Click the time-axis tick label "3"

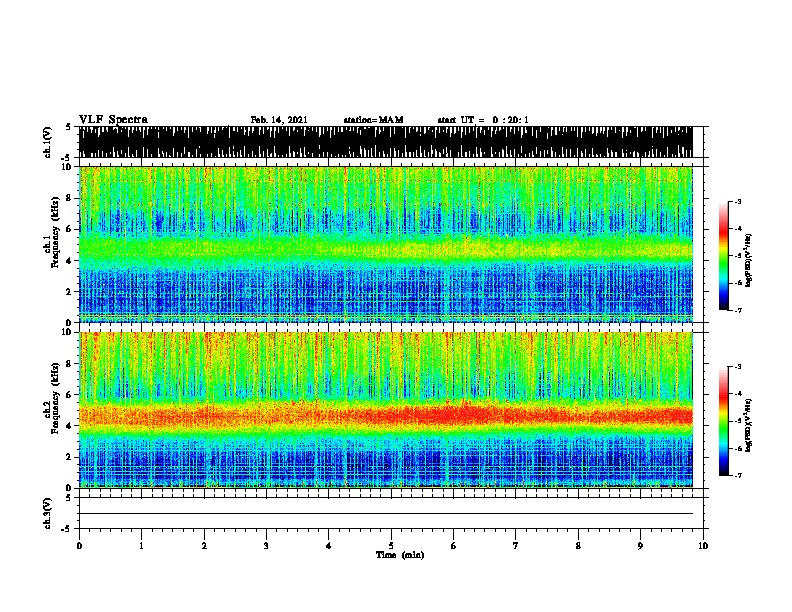[x=266, y=546]
